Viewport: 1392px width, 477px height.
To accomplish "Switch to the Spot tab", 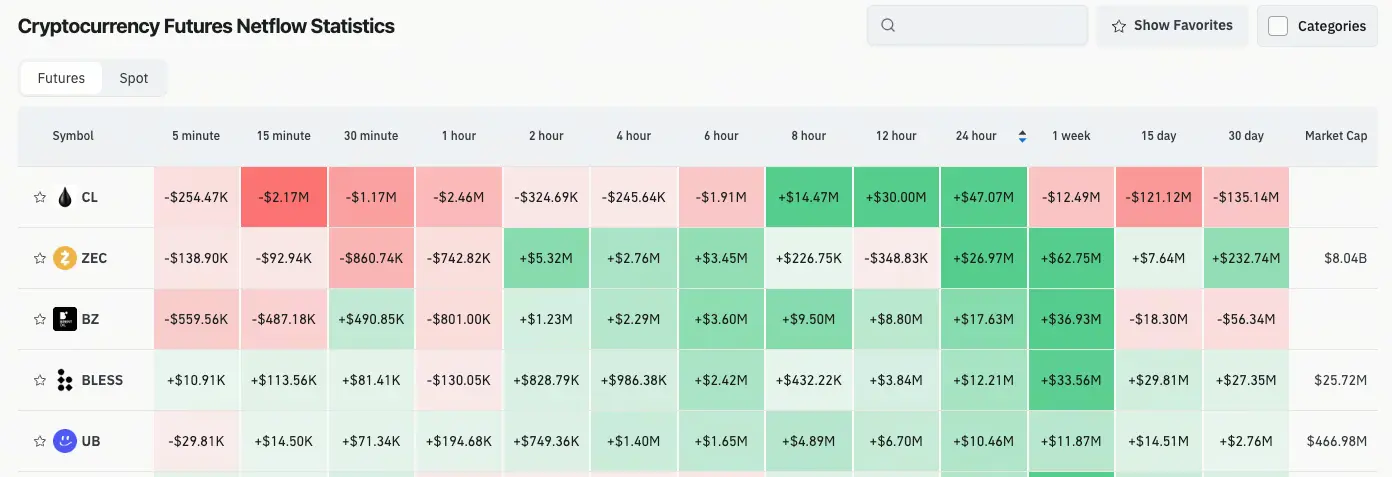I will pos(134,78).
